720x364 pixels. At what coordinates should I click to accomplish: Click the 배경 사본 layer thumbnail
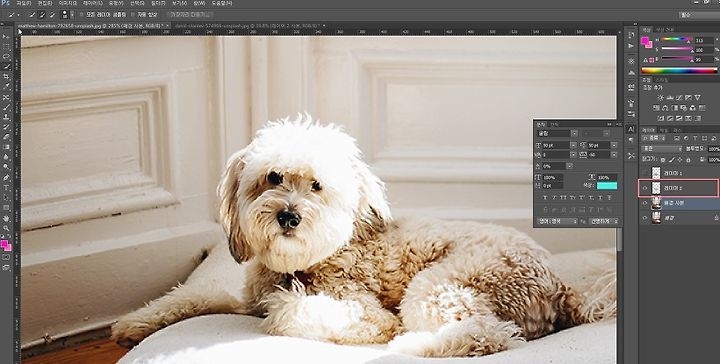tap(656, 203)
